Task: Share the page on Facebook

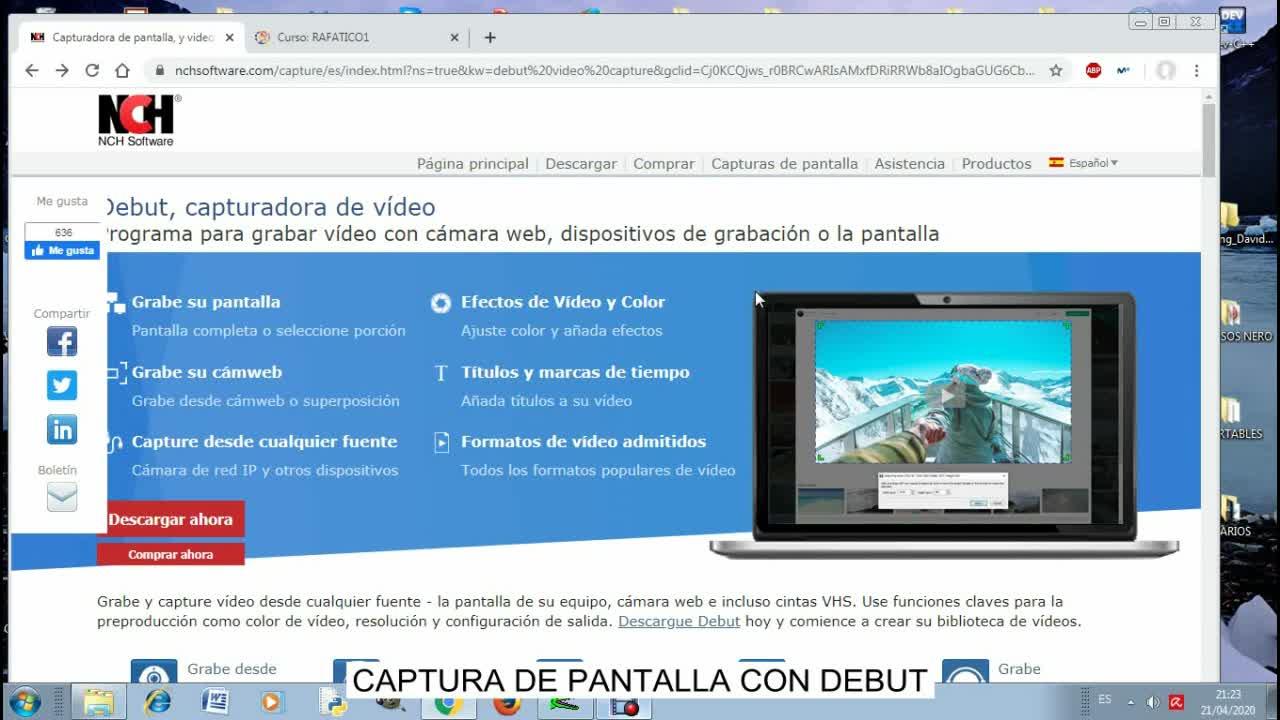Action: [62, 342]
